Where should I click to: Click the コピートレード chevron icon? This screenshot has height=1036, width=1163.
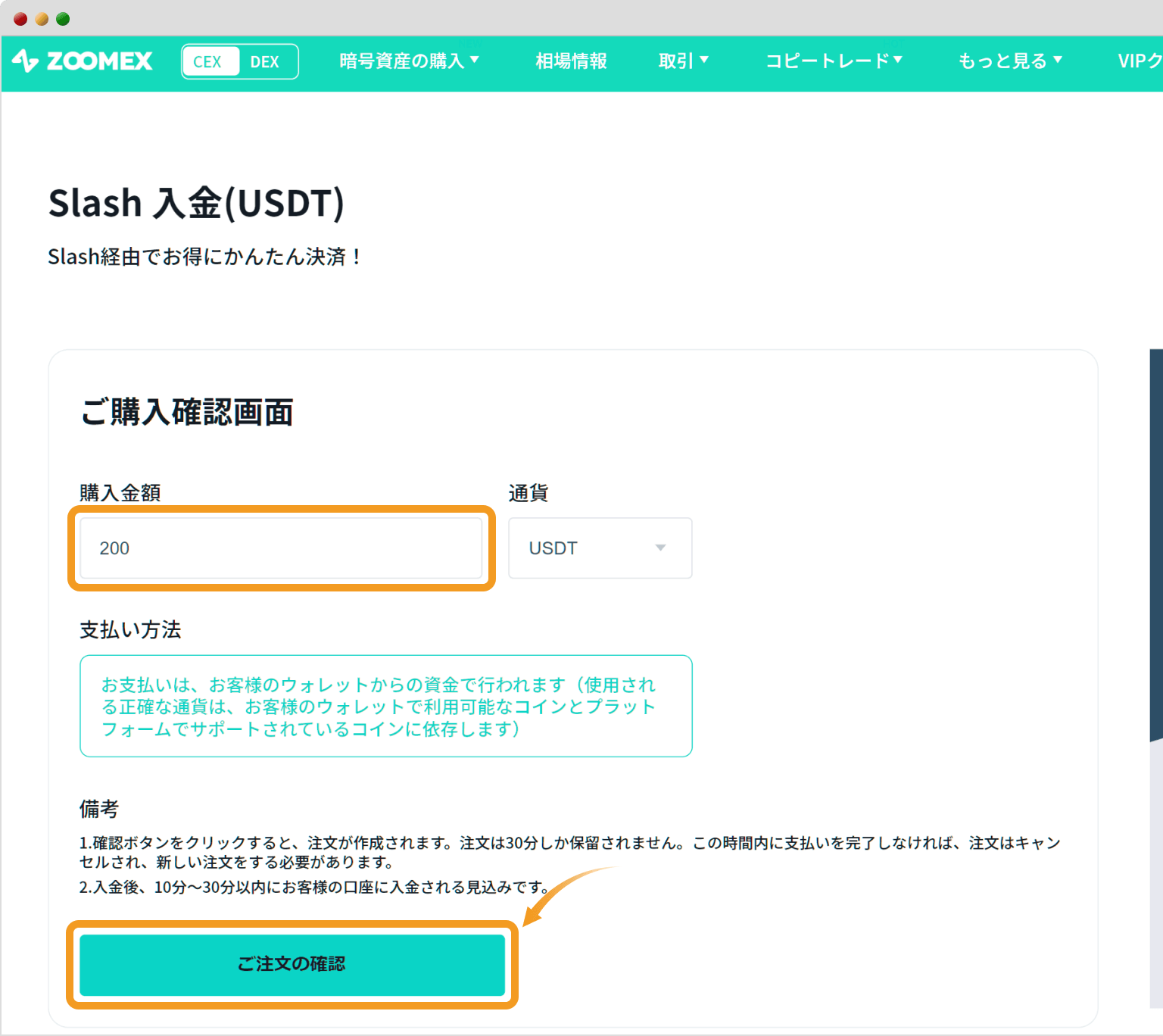[x=898, y=61]
